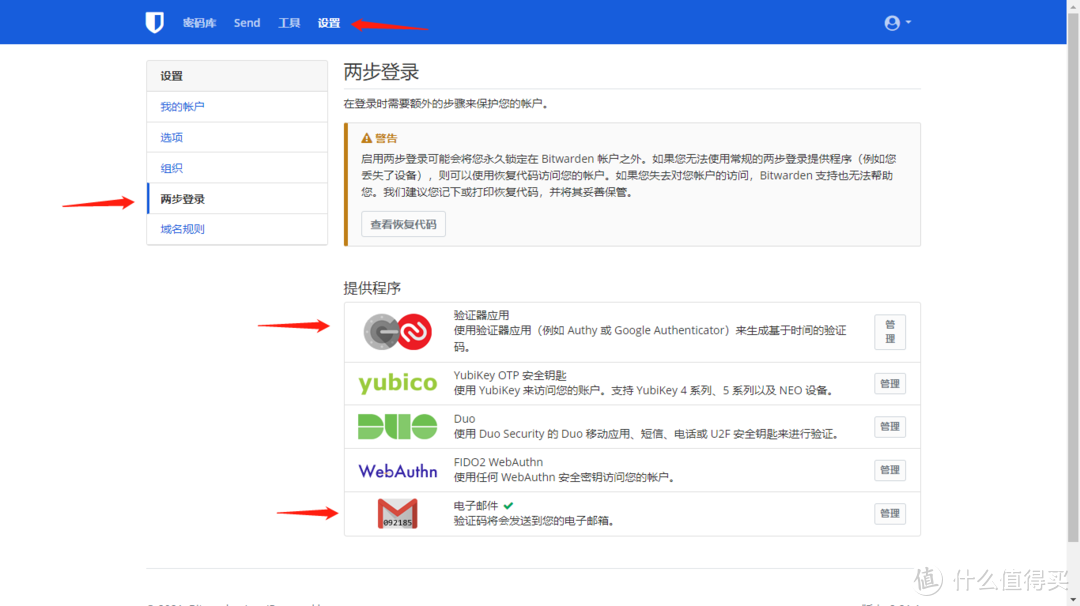Open the 工具 navigation item

tap(289, 23)
